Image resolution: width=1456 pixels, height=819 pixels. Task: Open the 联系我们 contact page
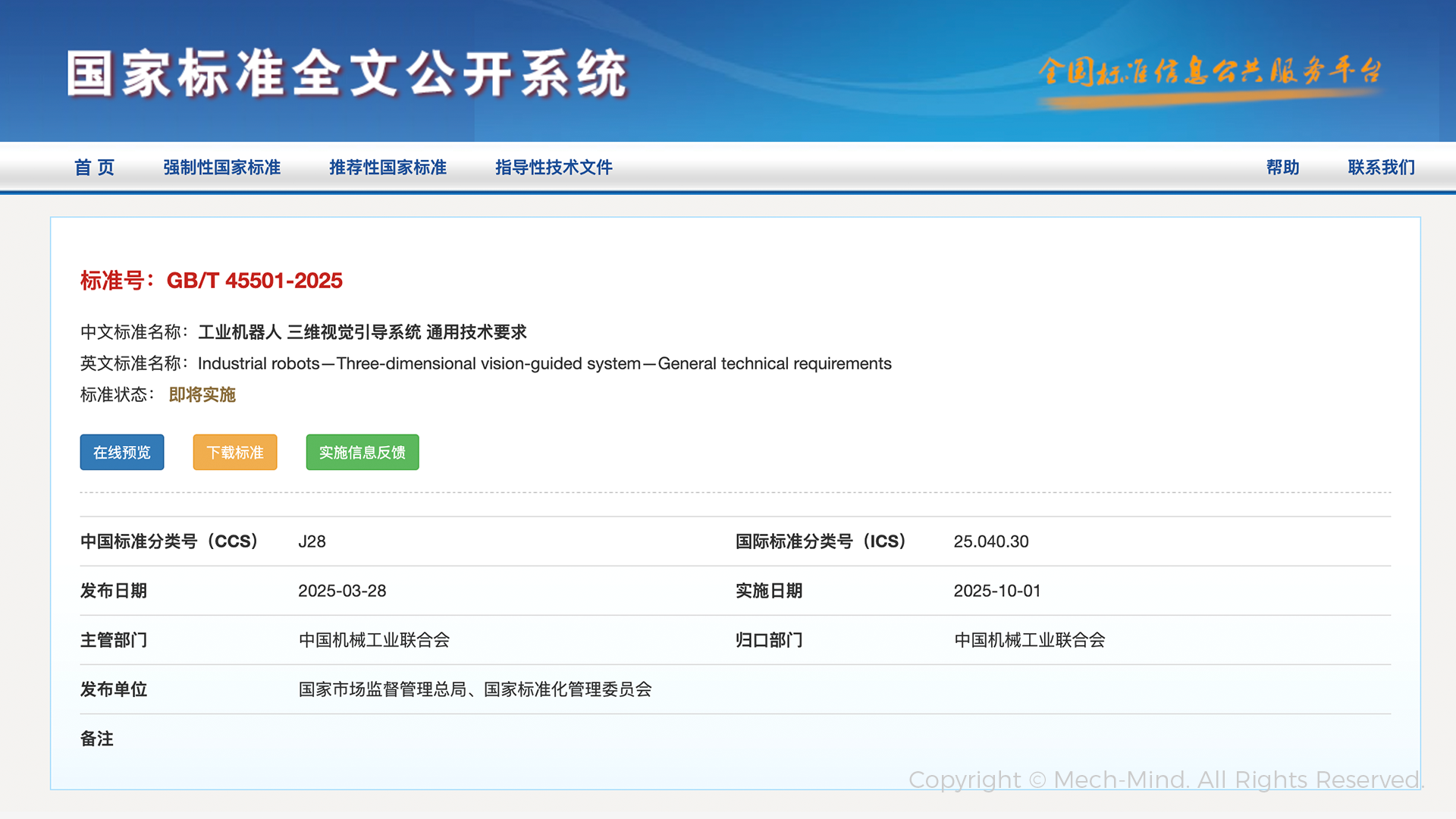click(1380, 168)
